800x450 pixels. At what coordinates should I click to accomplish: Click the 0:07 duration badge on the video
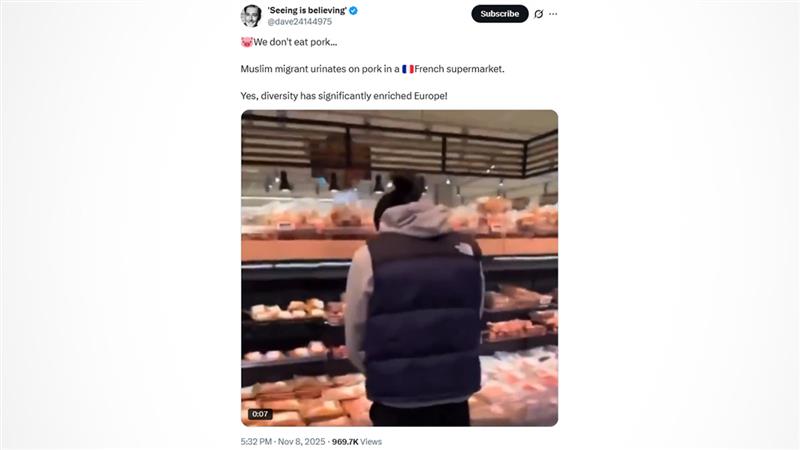(260, 414)
